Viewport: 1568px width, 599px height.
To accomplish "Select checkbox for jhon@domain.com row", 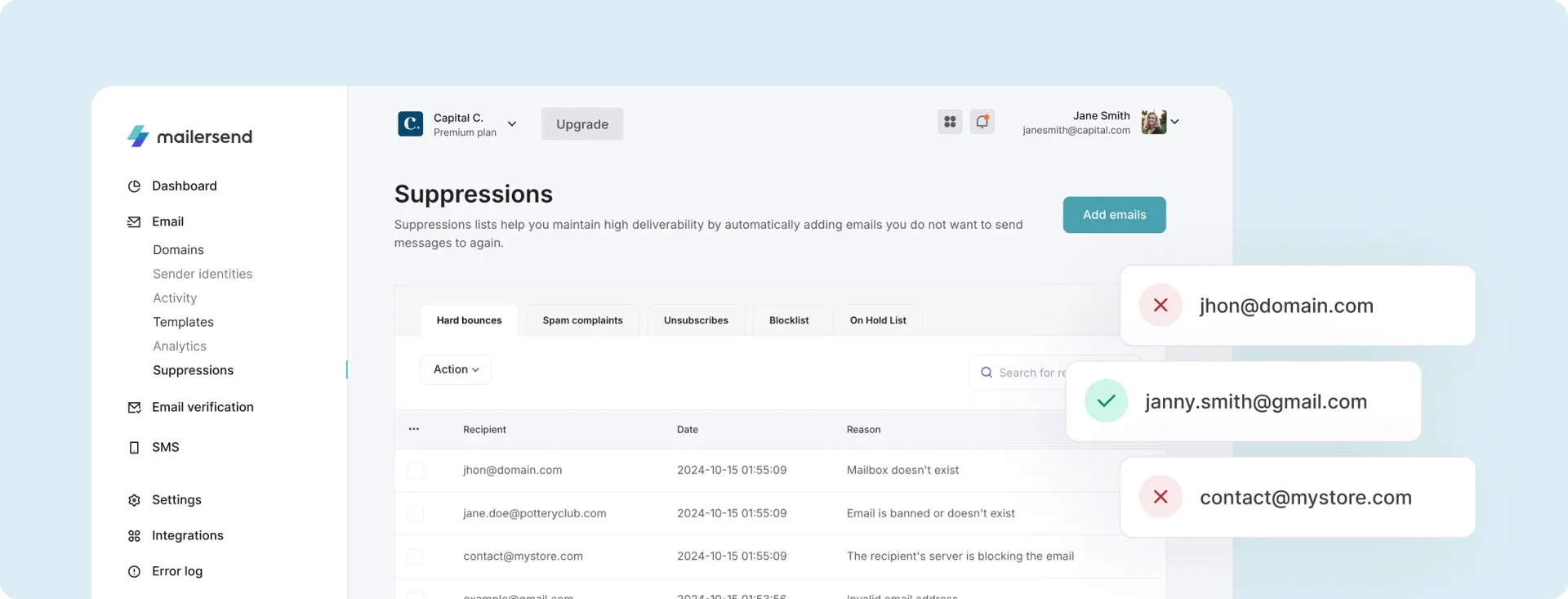I will click(416, 471).
